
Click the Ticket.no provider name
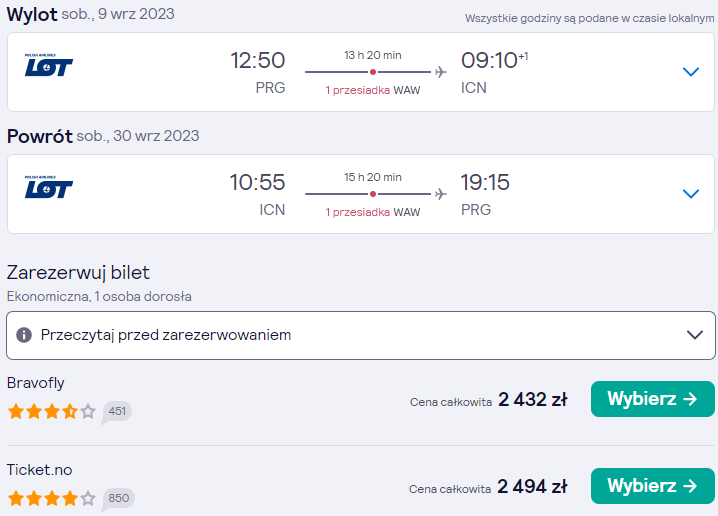coord(39,470)
